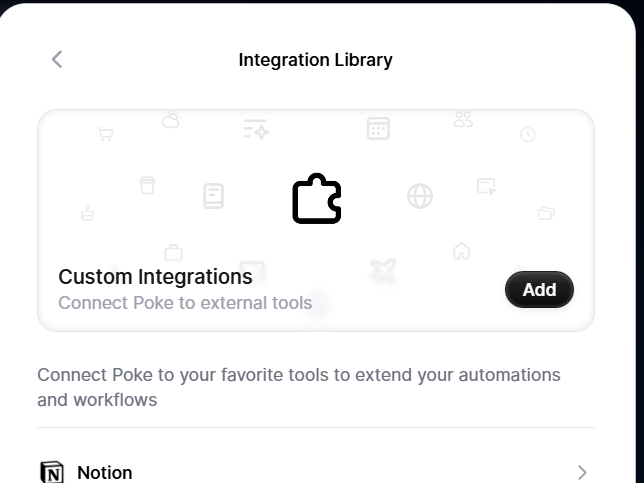Click the Integration Library title
This screenshot has height=483, width=644.
click(315, 60)
